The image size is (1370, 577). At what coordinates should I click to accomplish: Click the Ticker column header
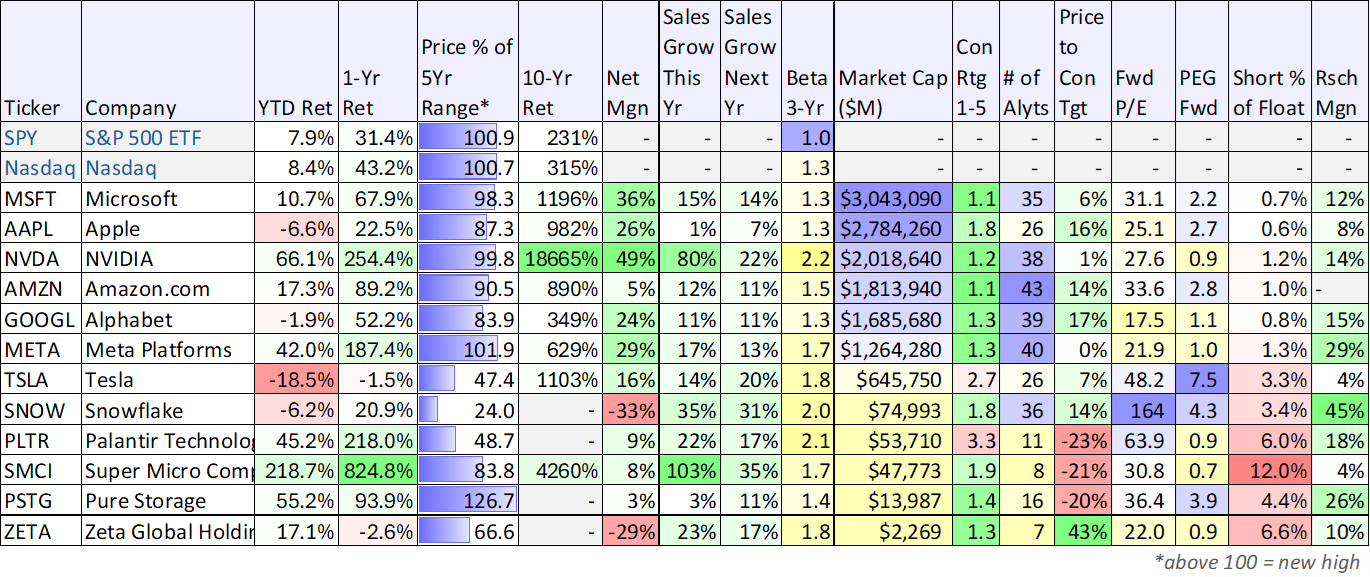coord(41,62)
